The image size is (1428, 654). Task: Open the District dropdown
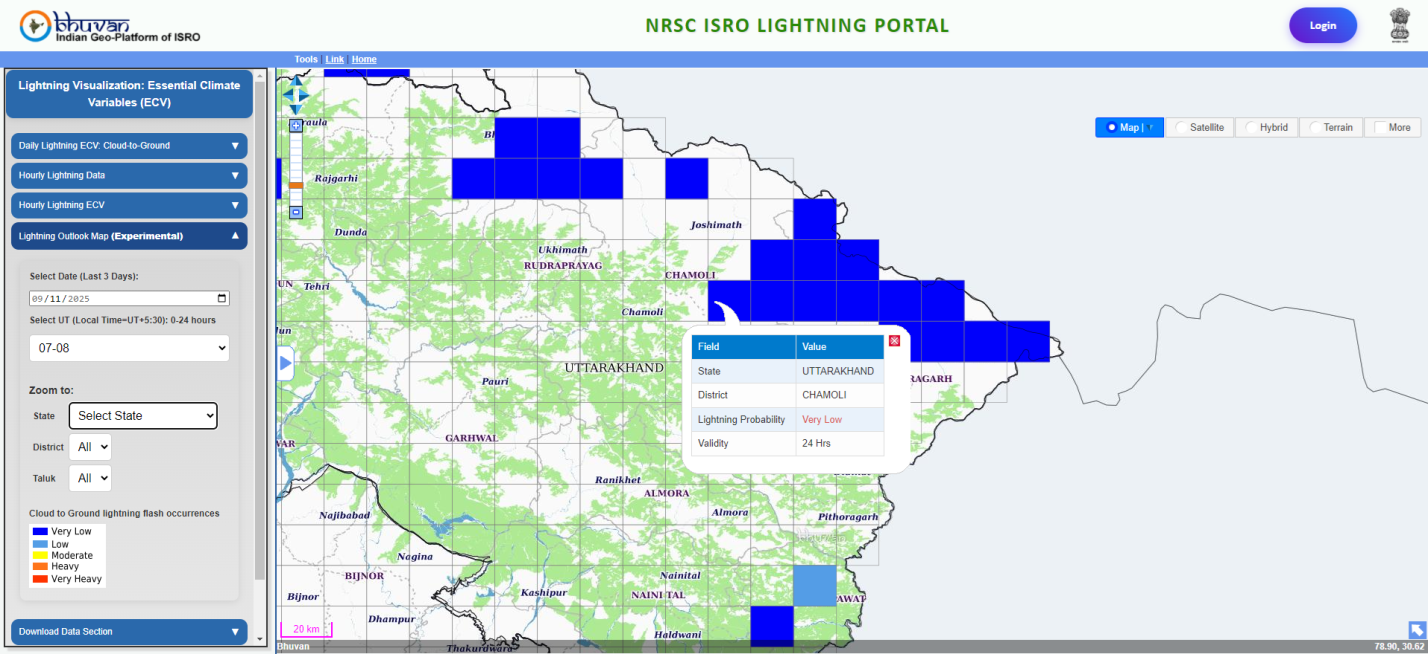[90, 447]
